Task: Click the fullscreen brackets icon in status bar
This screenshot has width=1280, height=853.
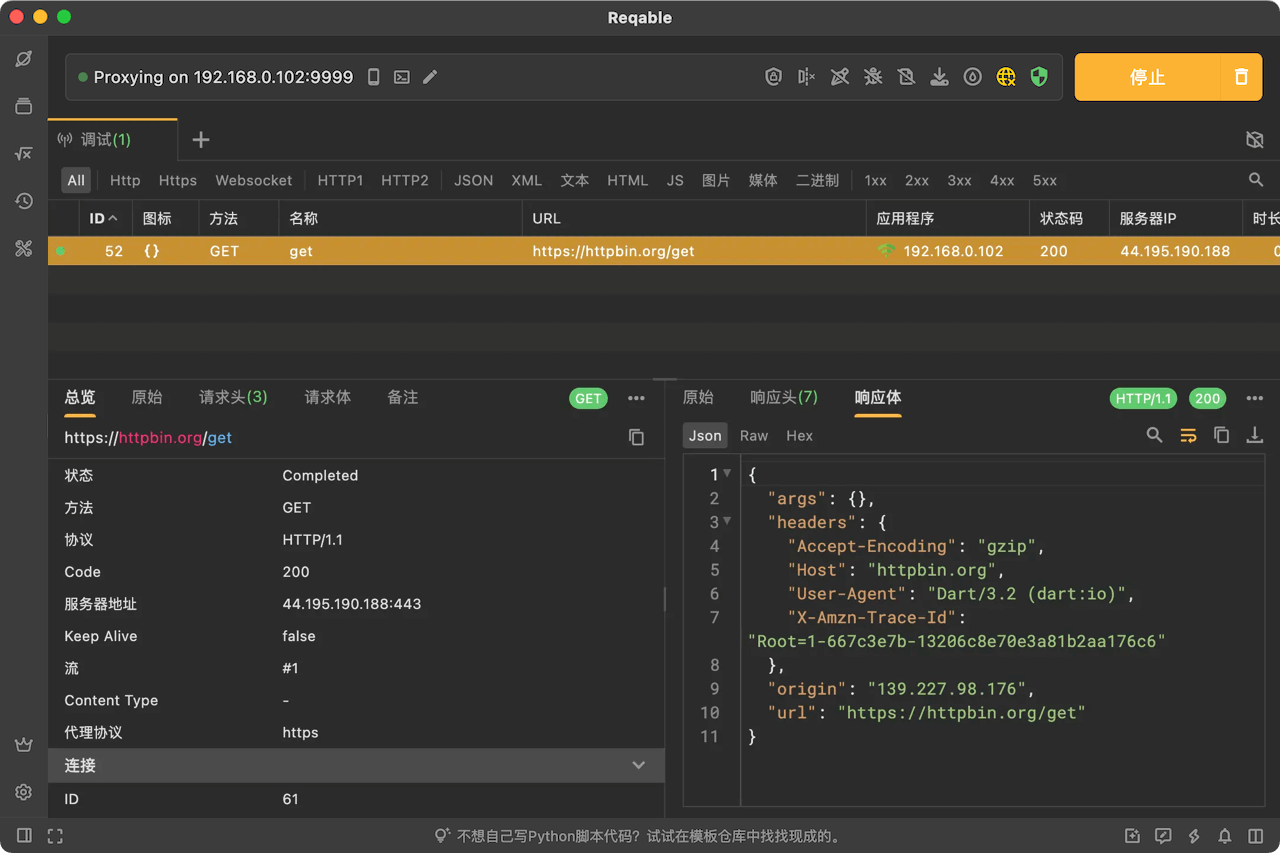Action: coord(55,836)
